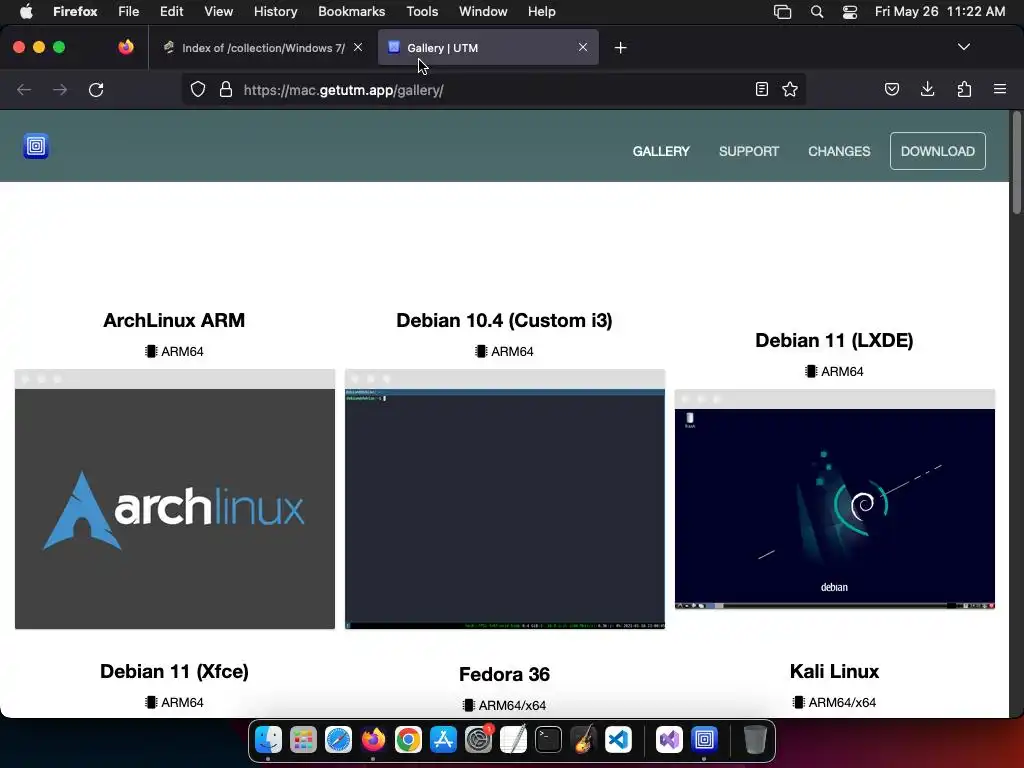Click the Debian 10.4 i3 terminal thumbnail

(x=505, y=499)
